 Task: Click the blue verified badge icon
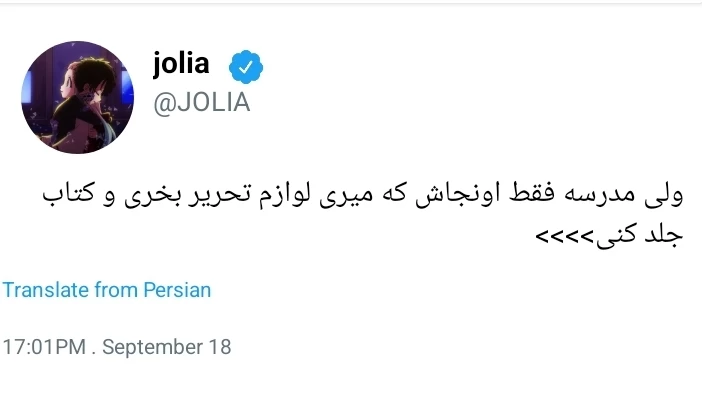[247, 67]
